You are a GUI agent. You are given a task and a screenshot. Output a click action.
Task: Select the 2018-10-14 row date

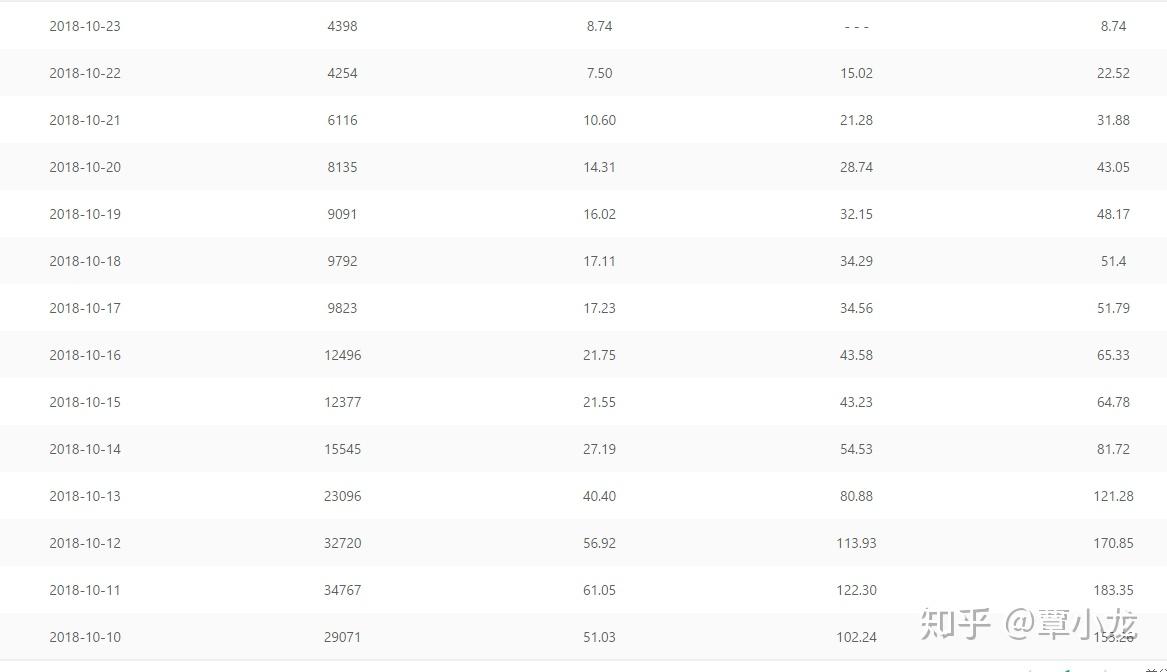(85, 449)
